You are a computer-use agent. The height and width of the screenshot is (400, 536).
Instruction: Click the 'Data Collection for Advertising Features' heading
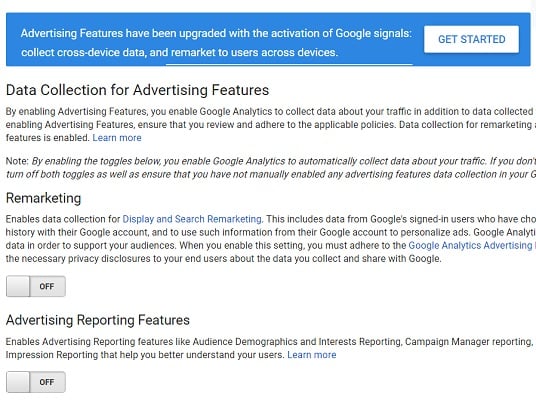[x=137, y=90]
